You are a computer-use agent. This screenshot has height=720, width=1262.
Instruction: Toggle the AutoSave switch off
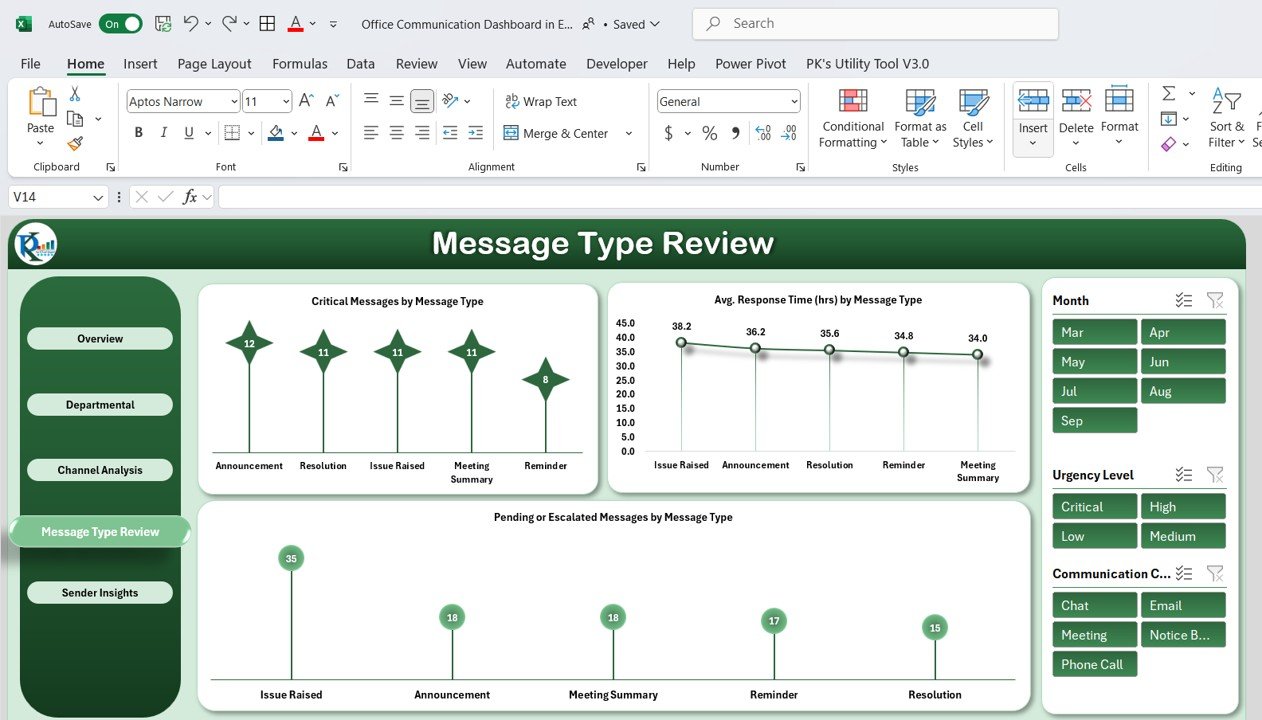click(x=120, y=23)
